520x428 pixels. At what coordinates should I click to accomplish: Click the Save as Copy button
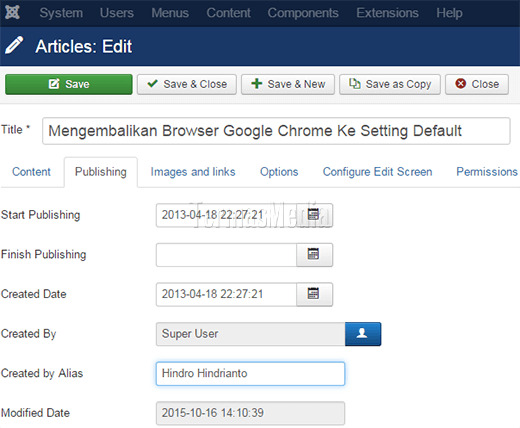390,84
